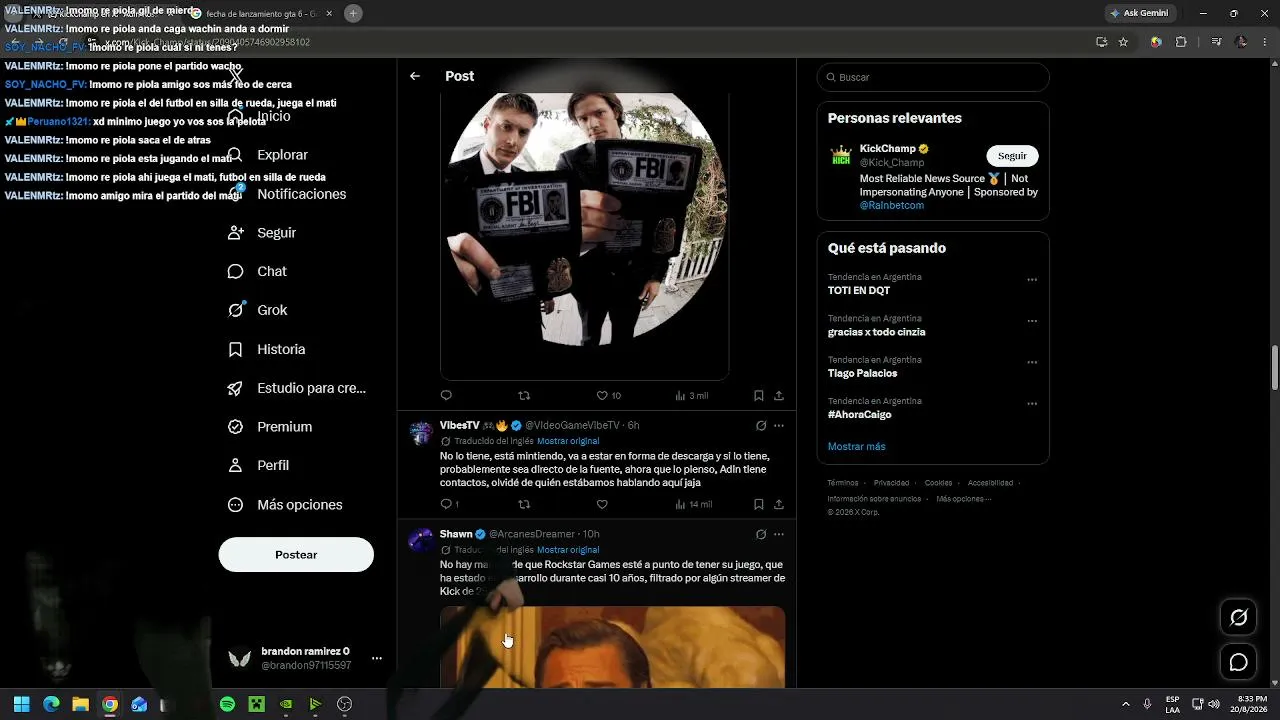View stats for the 3 mil views post
This screenshot has height=720, width=1280.
[x=691, y=396]
